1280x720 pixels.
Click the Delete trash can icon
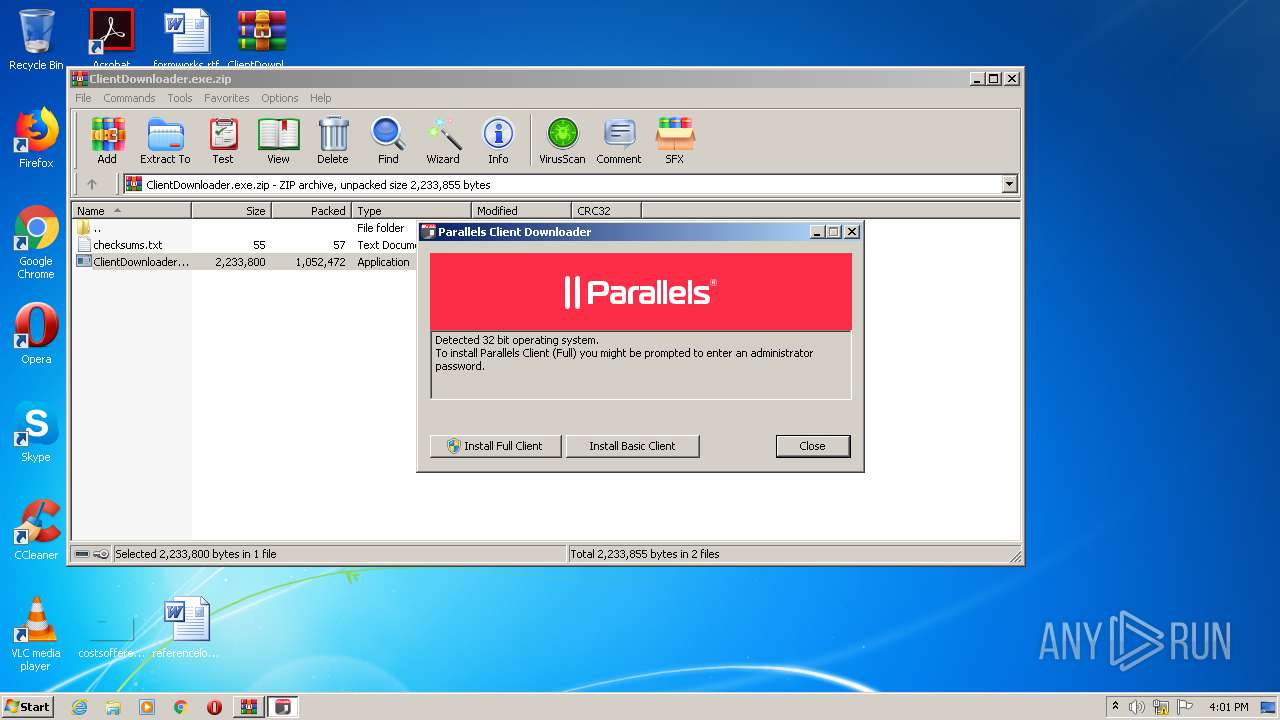pyautogui.click(x=333, y=141)
